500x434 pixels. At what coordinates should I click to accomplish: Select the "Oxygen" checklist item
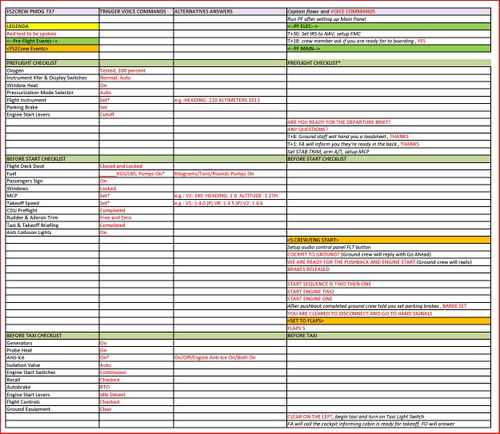click(x=52, y=70)
